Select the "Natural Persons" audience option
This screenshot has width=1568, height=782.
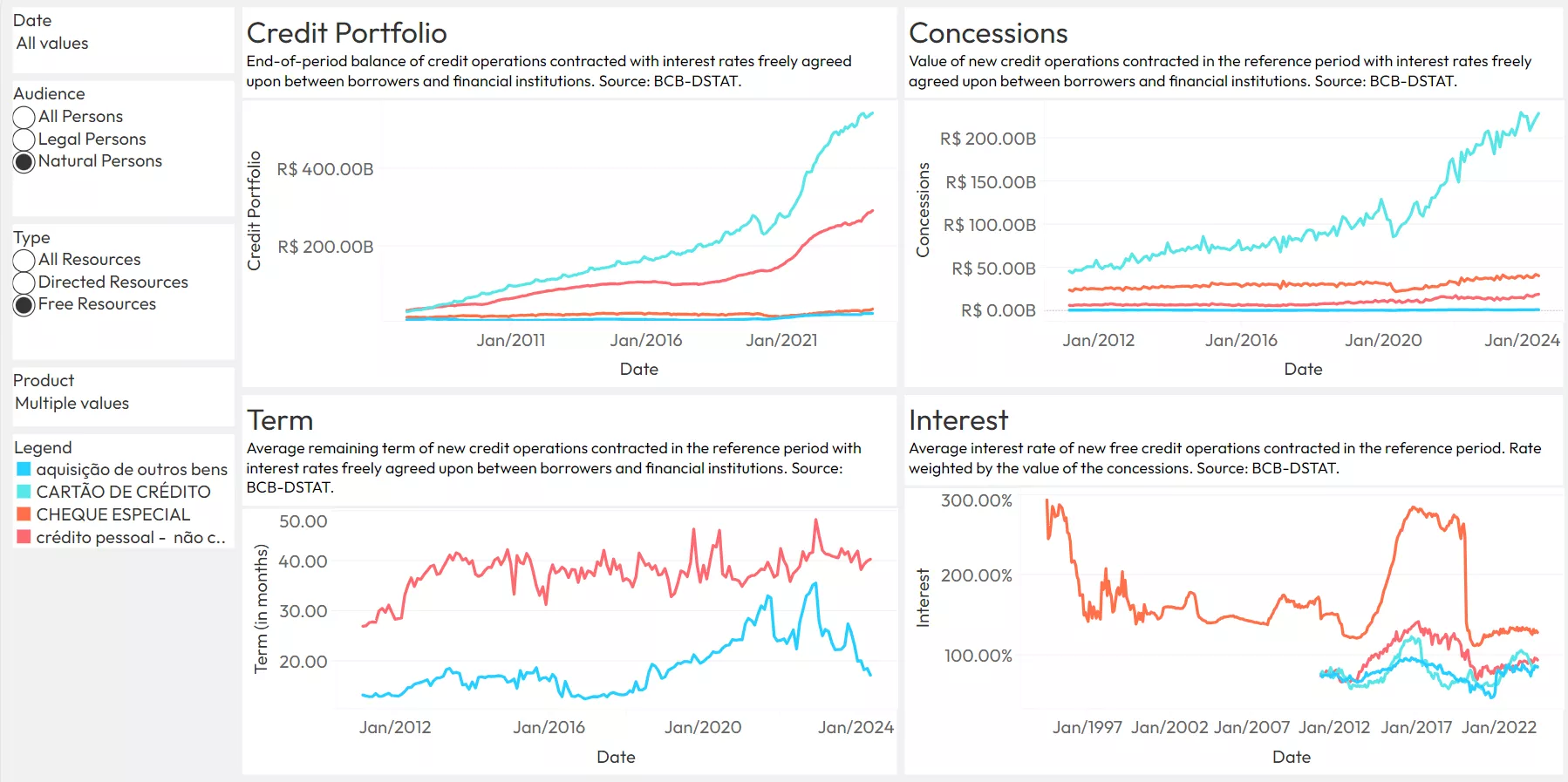click(x=24, y=161)
